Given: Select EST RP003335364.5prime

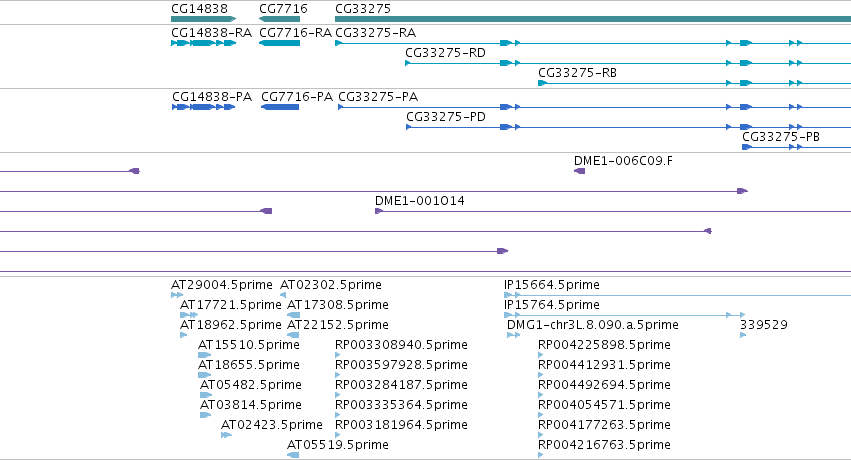Looking at the screenshot, I should pyautogui.click(x=401, y=405).
